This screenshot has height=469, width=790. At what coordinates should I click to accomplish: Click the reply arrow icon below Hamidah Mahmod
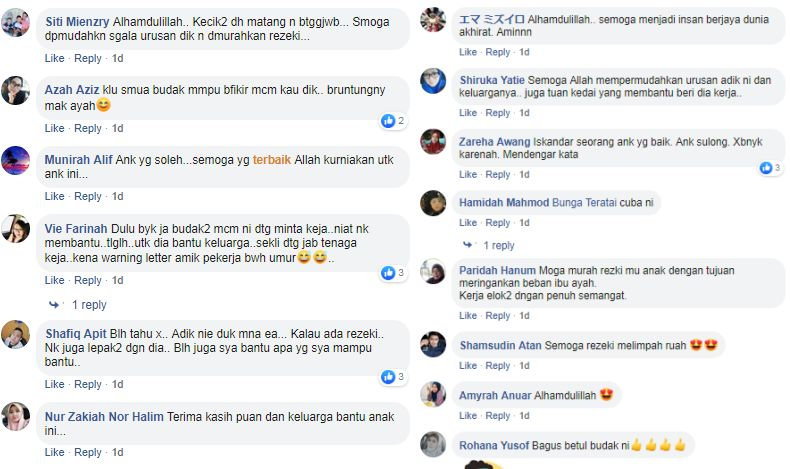pyautogui.click(x=468, y=245)
